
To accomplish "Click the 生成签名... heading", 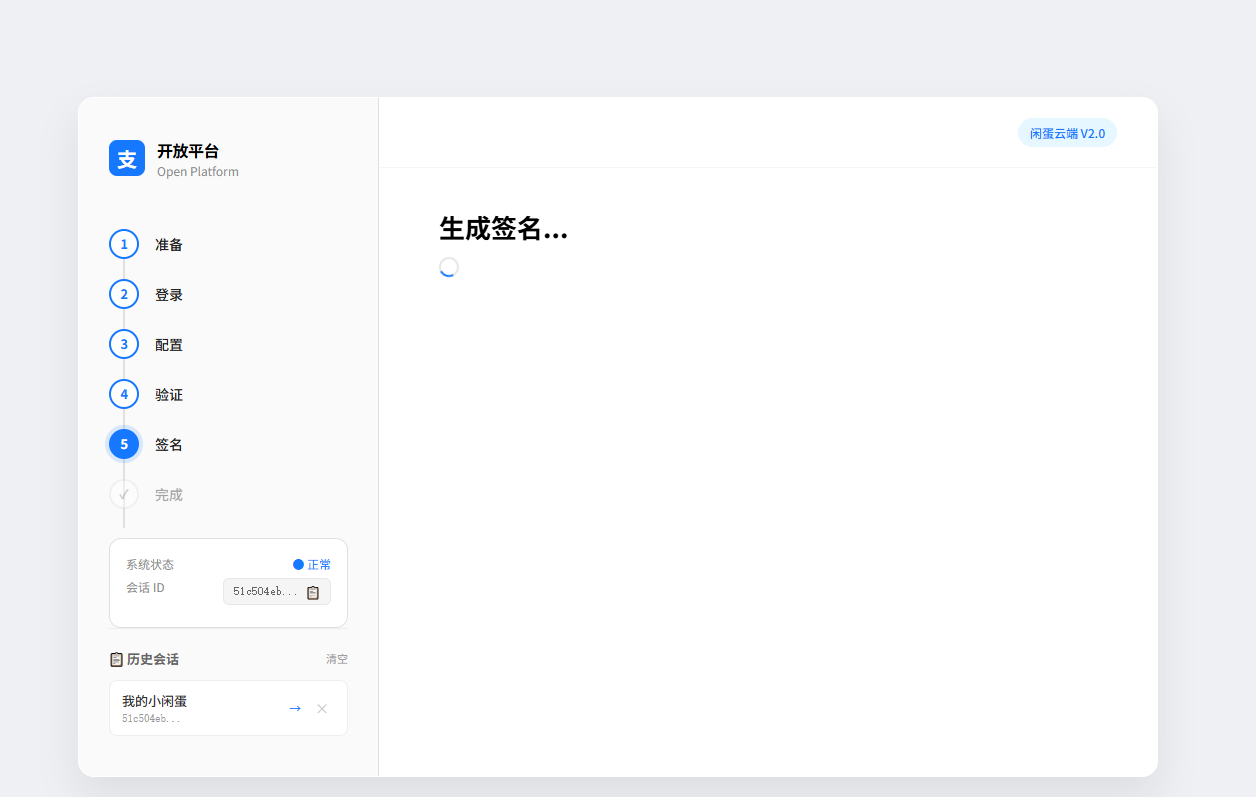I will coord(504,229).
